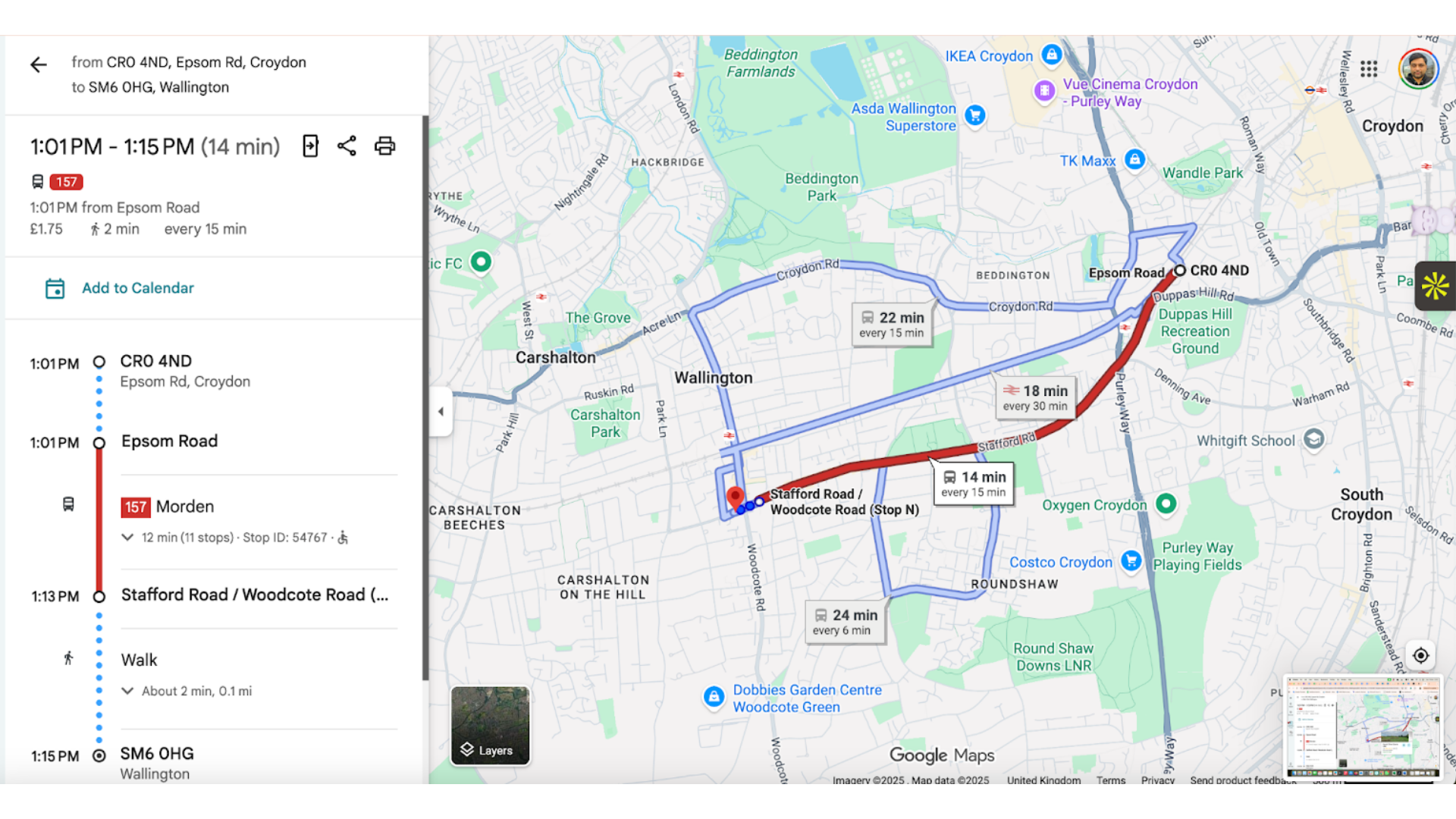Viewport: 1456px width, 819px height.
Task: Click the wheelchair accessibility icon near Stop ID
Action: click(342, 538)
